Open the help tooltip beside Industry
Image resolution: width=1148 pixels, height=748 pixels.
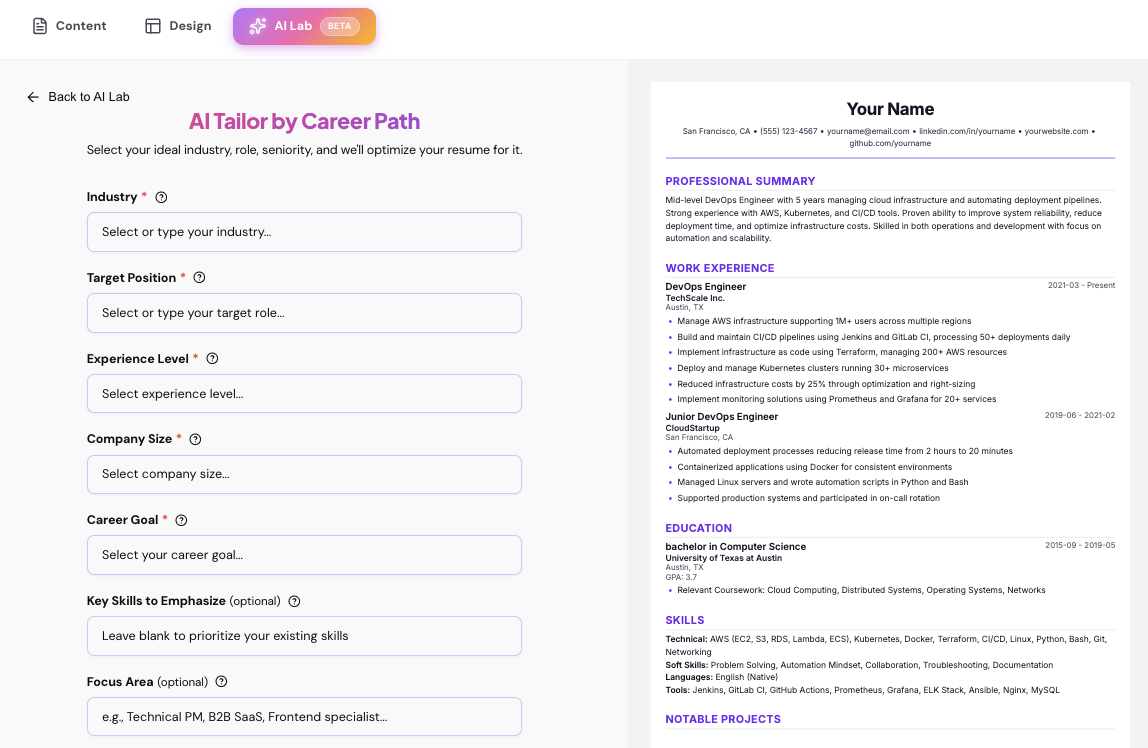pyautogui.click(x=161, y=197)
